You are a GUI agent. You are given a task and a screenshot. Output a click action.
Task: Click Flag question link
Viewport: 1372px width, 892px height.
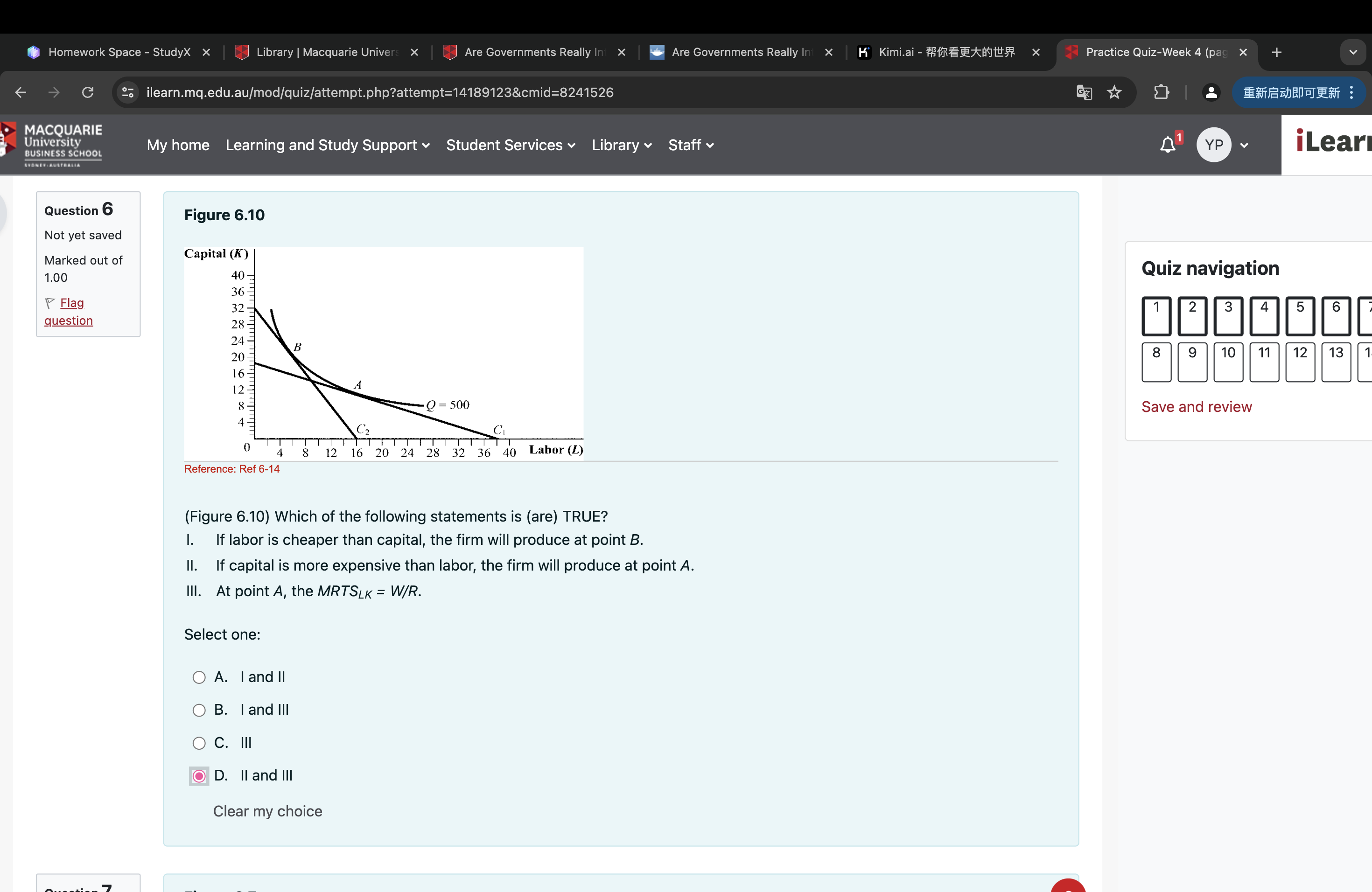[x=69, y=311]
